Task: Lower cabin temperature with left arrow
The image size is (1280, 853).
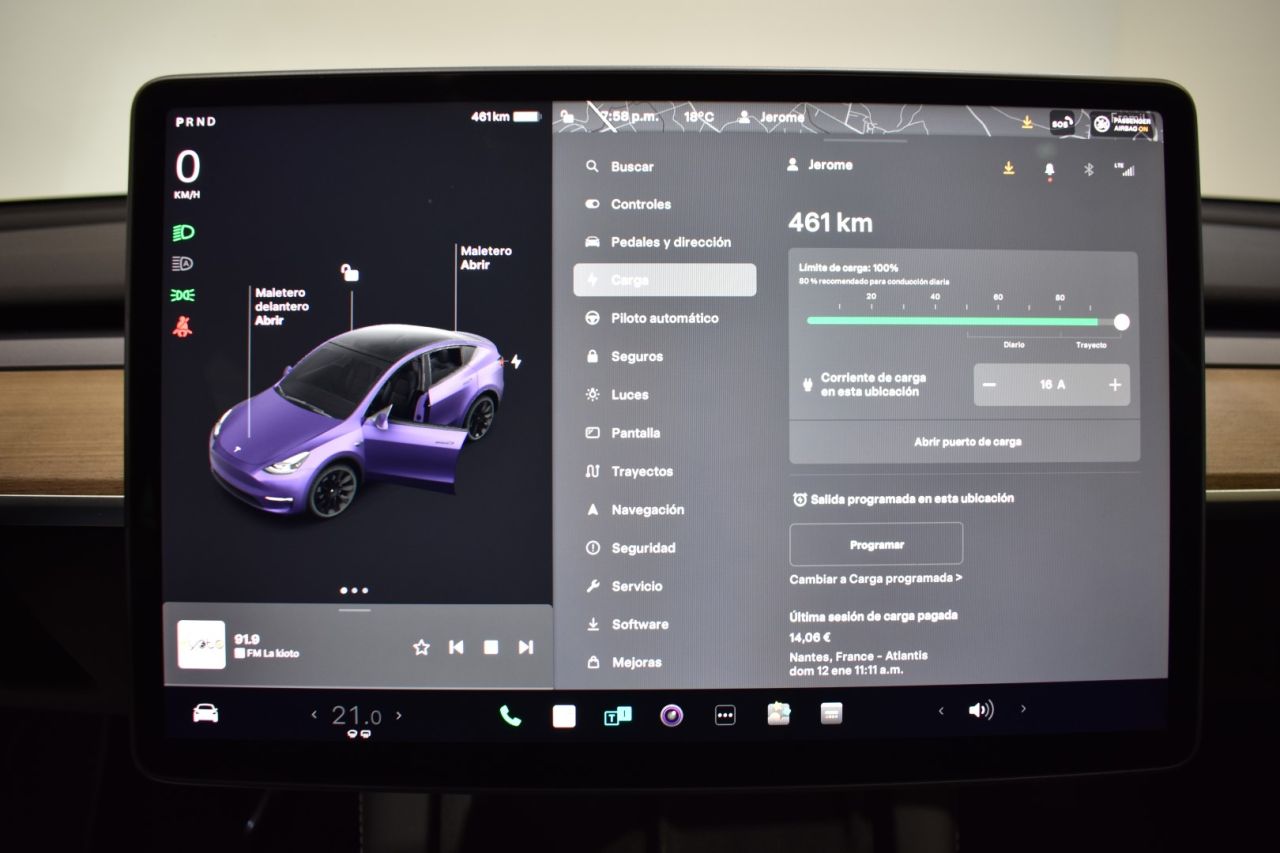Action: pos(314,715)
